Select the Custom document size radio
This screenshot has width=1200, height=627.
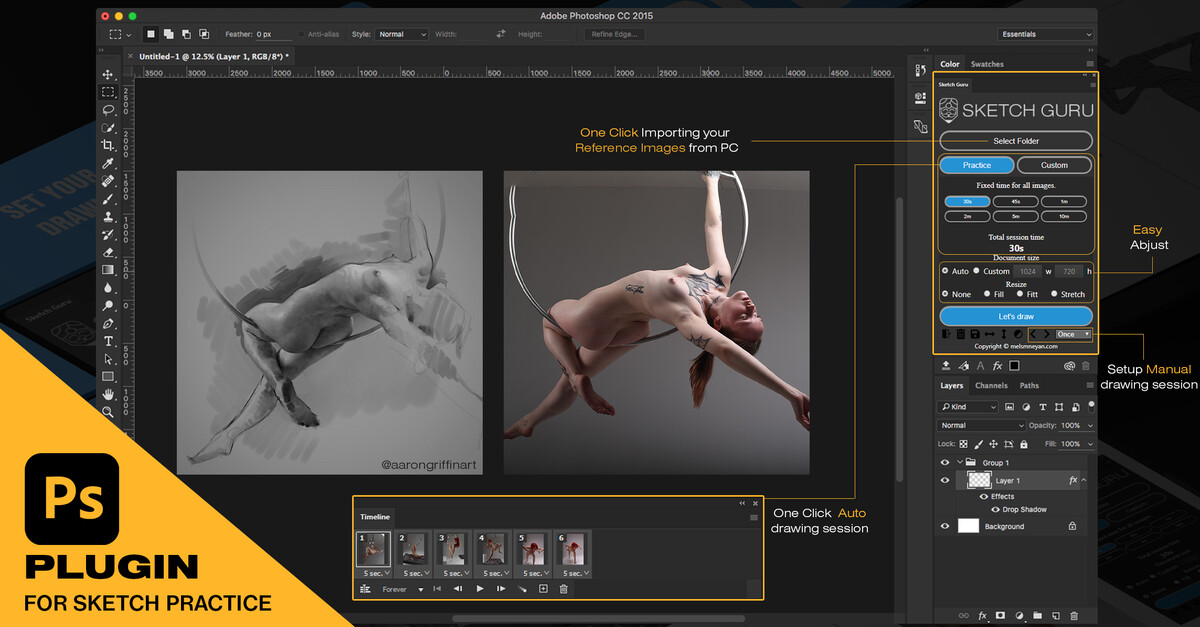point(976,271)
